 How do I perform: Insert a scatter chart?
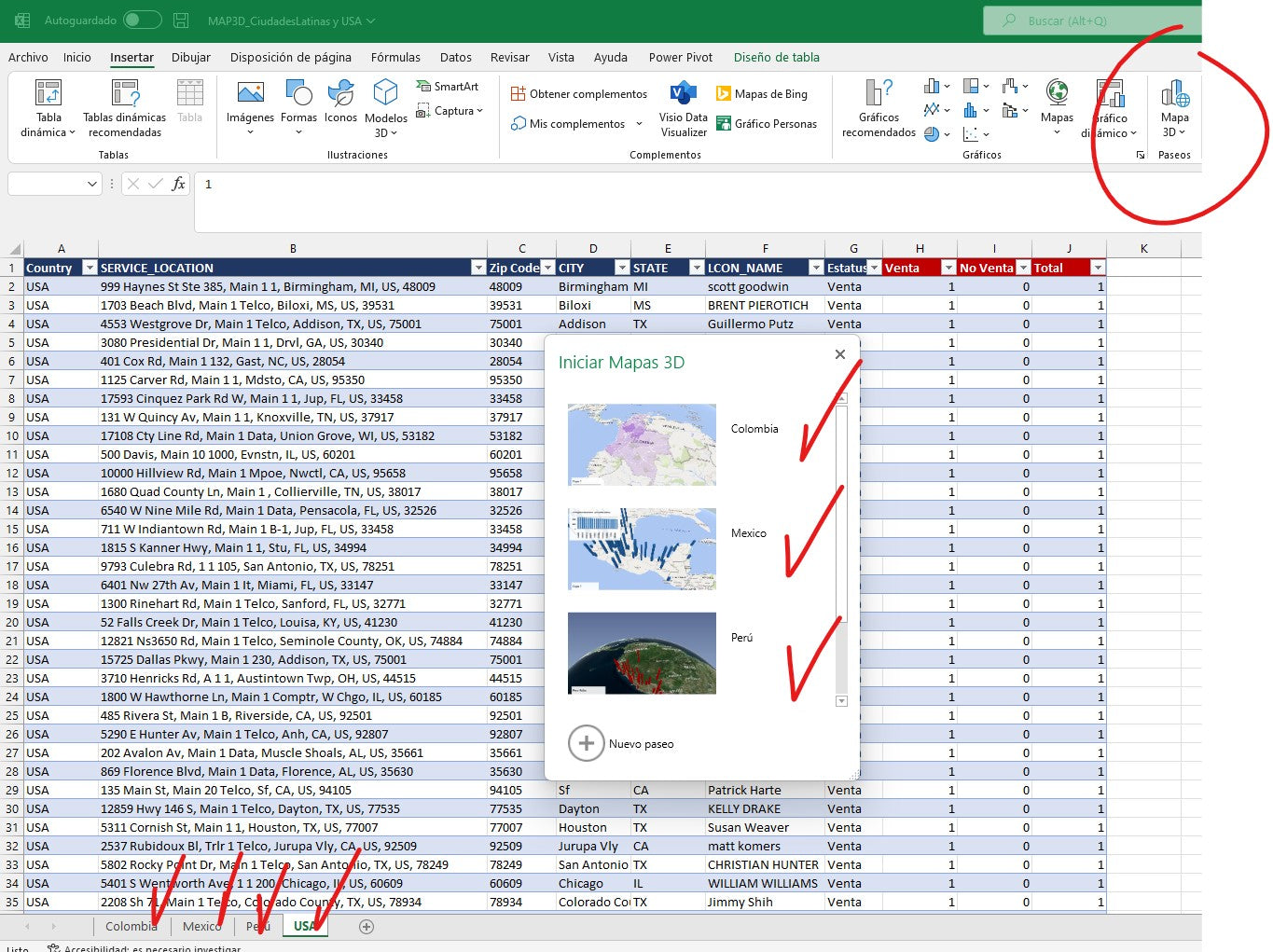[976, 133]
